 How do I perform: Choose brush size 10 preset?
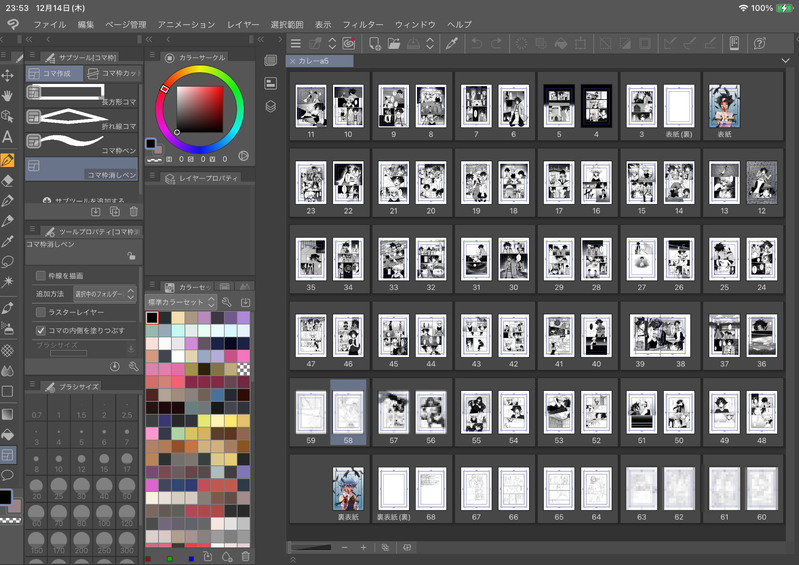point(59,463)
